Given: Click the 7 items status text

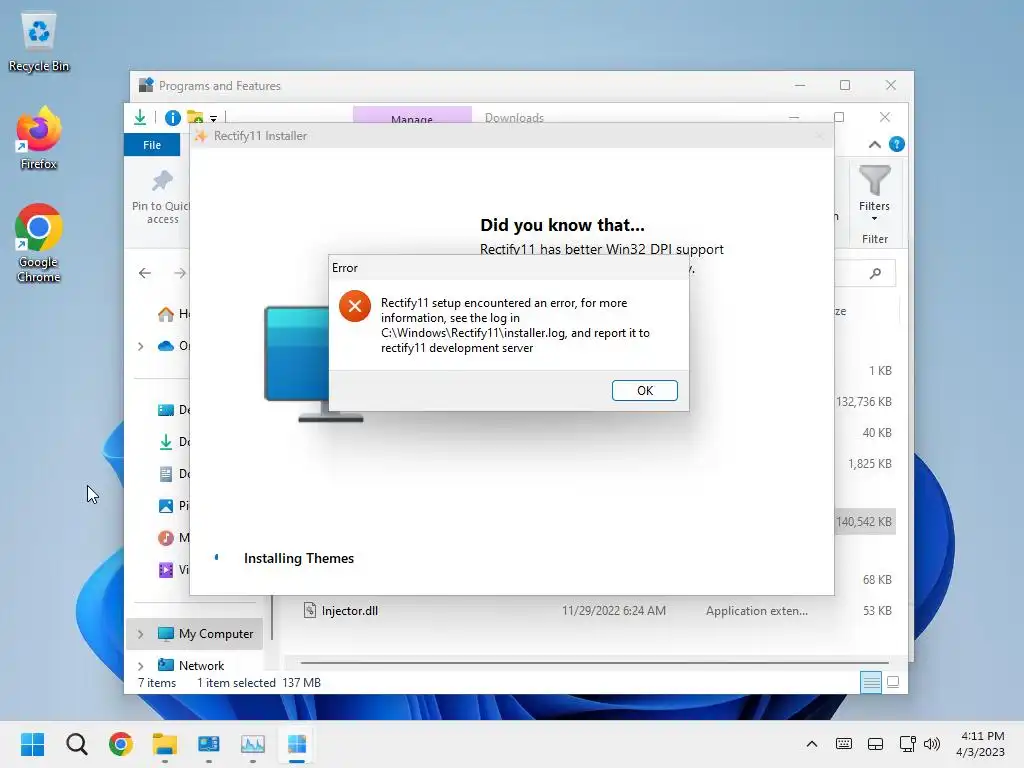Looking at the screenshot, I should [157, 682].
